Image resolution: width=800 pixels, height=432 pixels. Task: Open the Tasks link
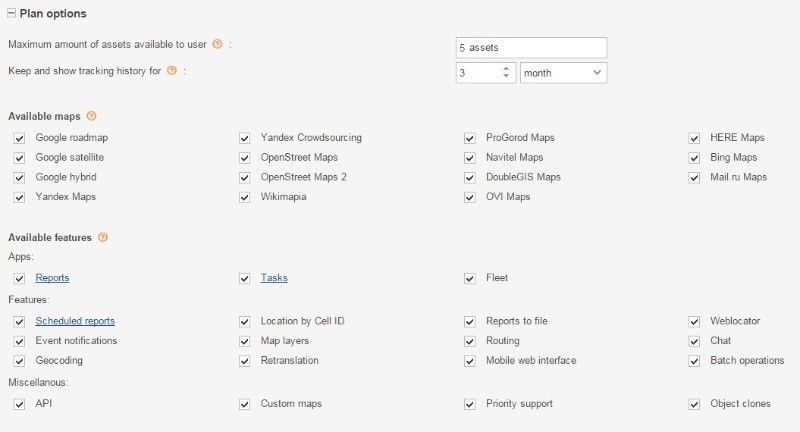[274, 278]
